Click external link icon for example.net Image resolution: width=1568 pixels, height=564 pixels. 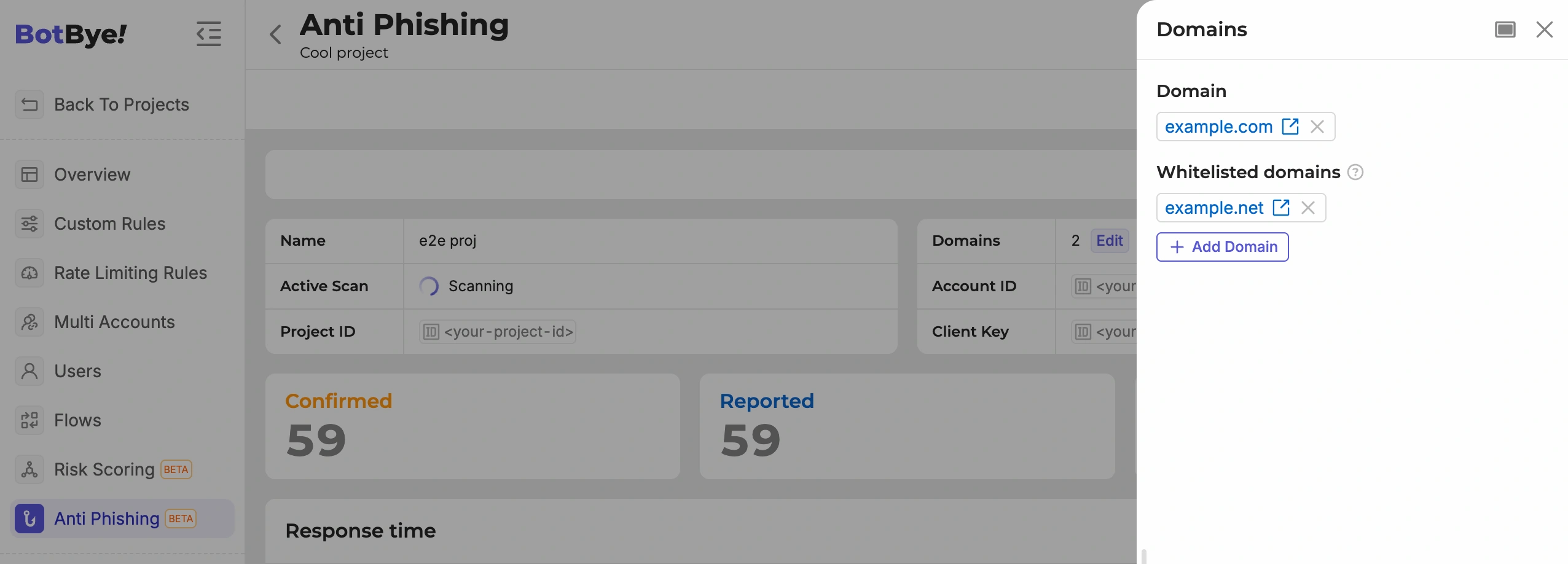tap(1281, 208)
